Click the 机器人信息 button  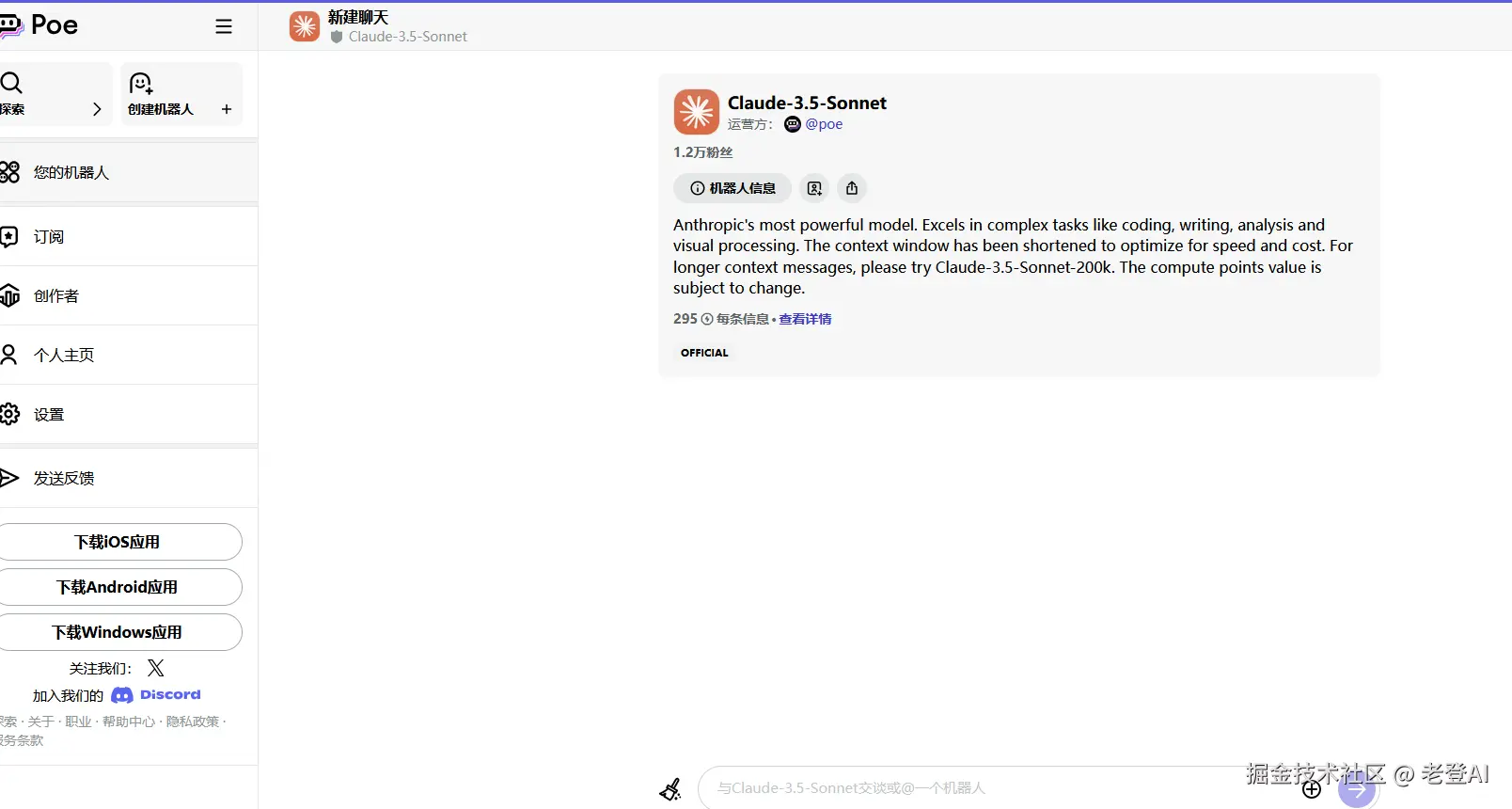[x=732, y=188]
